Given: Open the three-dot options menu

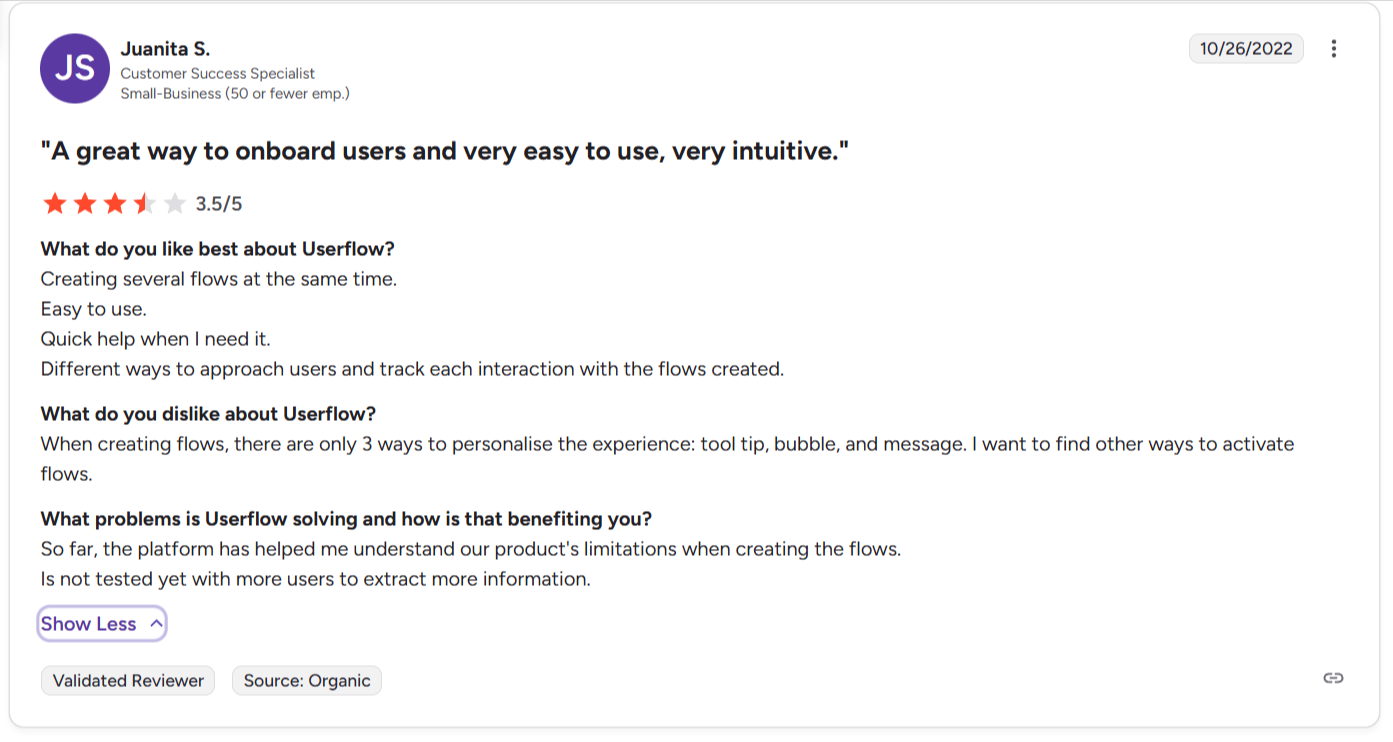Looking at the screenshot, I should (1333, 49).
